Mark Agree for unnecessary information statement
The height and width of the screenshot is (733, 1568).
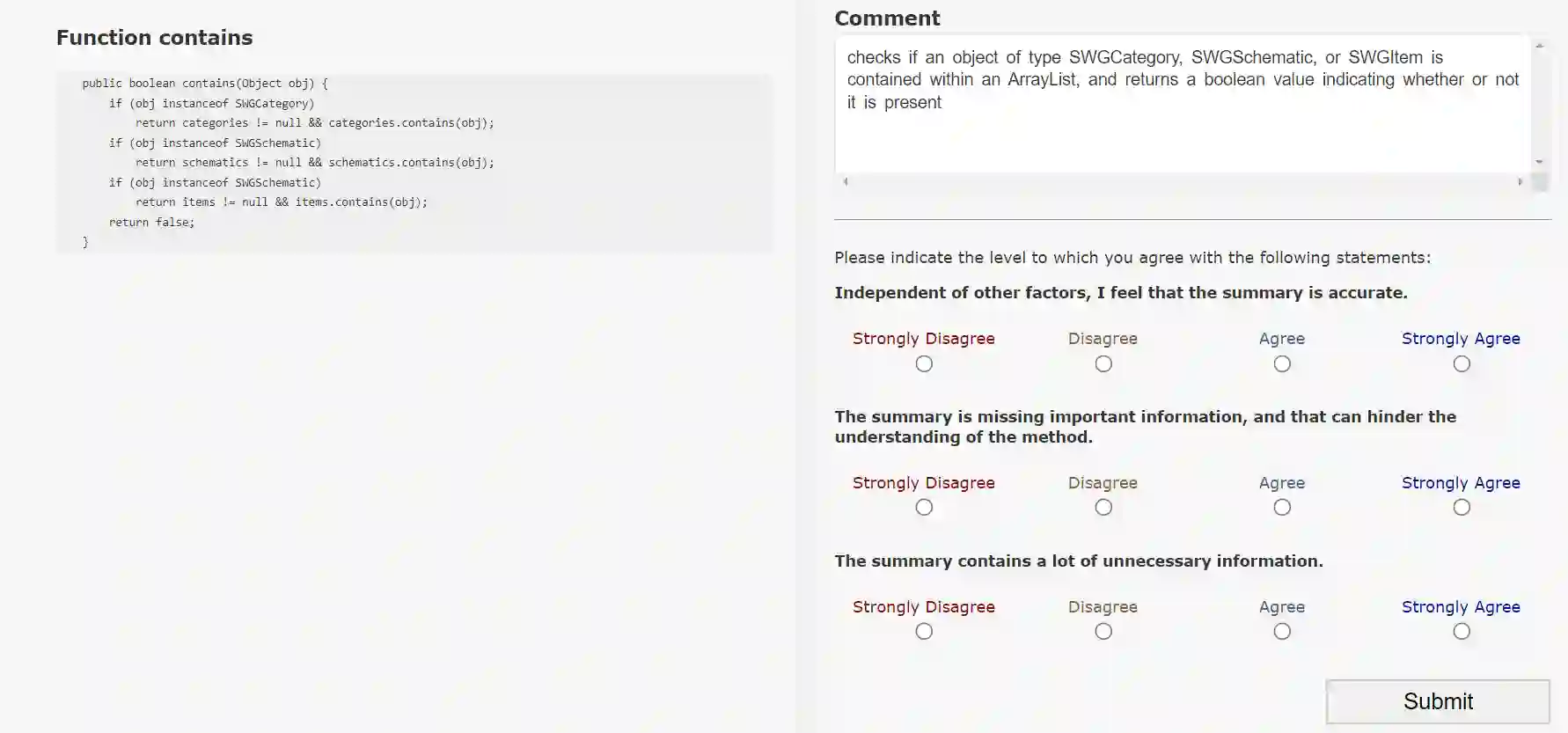(1282, 632)
